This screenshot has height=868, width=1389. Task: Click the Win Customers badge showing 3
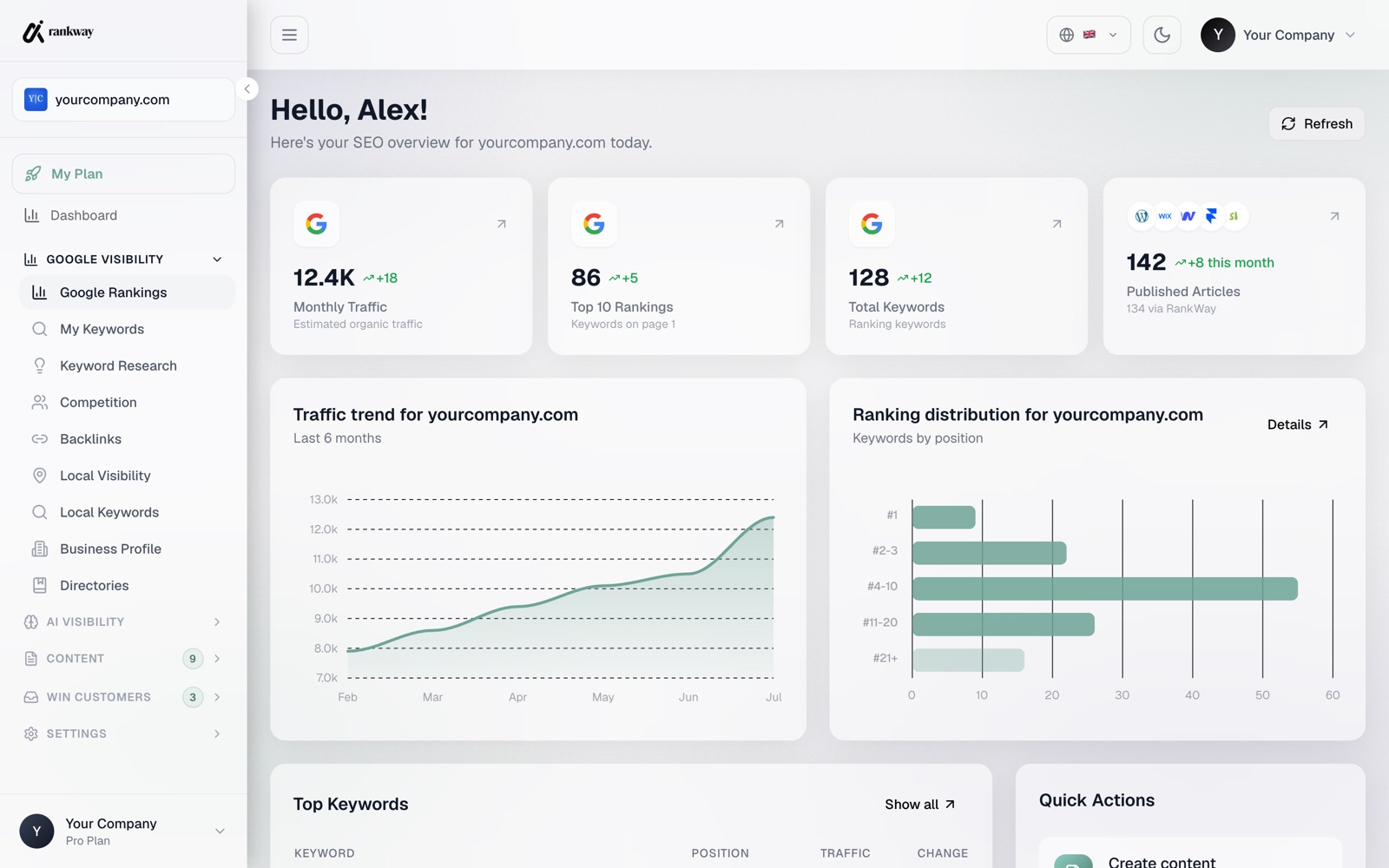[x=193, y=697]
